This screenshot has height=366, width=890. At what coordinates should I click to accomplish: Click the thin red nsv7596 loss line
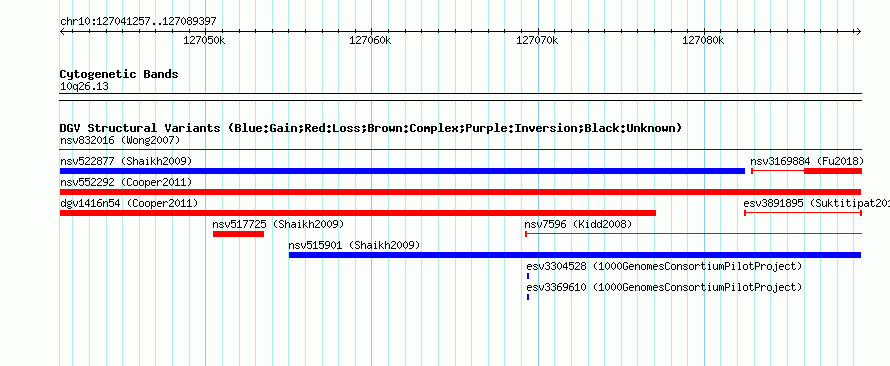[693, 234]
